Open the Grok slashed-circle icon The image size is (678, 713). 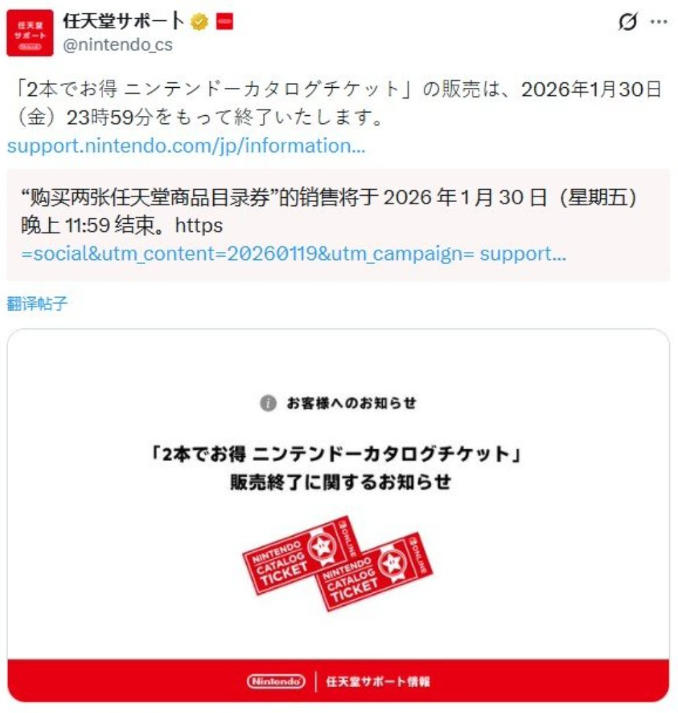(x=628, y=21)
